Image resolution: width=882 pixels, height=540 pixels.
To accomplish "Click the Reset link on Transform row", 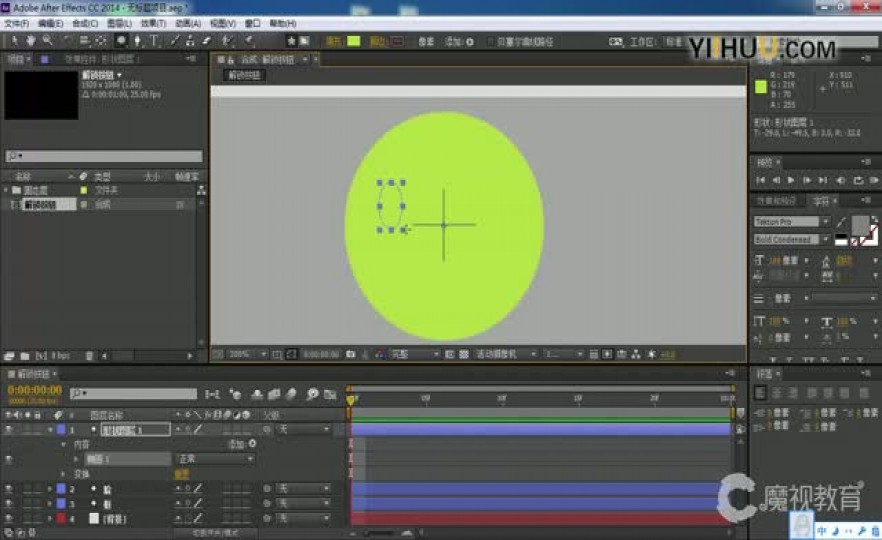I will point(182,474).
